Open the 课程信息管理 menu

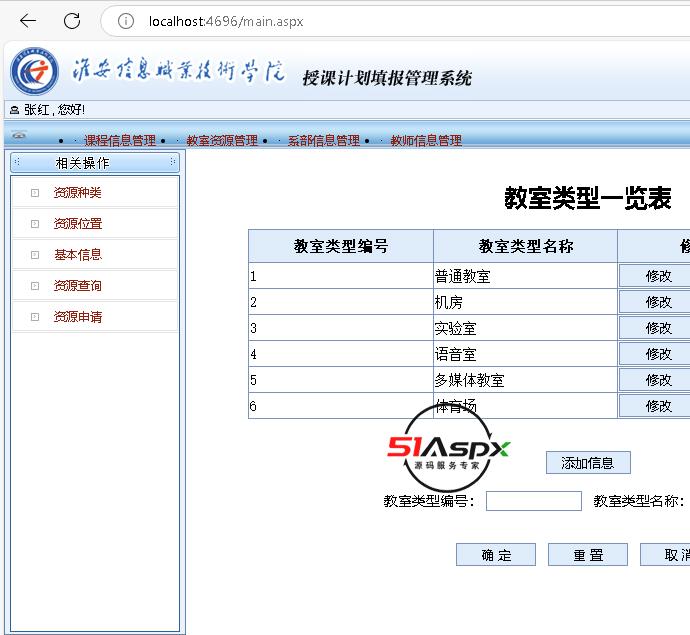[120, 140]
